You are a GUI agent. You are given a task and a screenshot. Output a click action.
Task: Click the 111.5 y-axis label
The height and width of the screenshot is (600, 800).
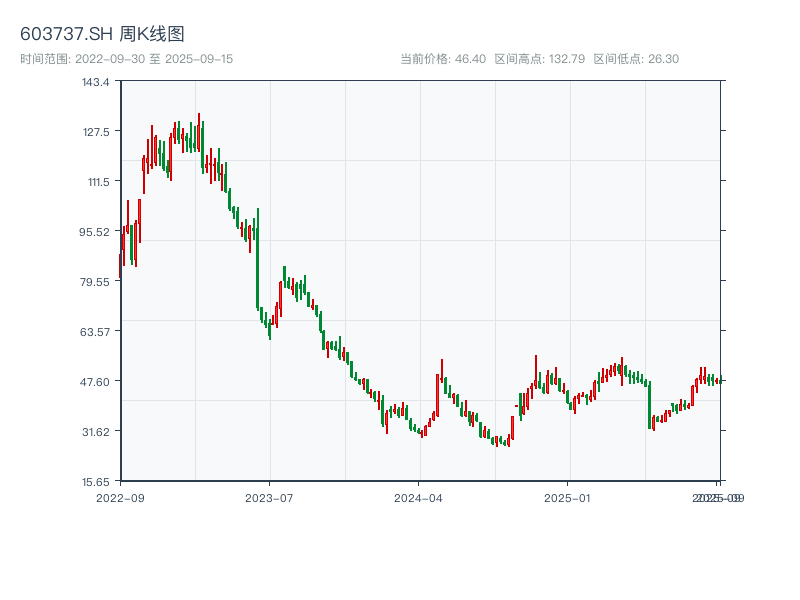(x=98, y=182)
